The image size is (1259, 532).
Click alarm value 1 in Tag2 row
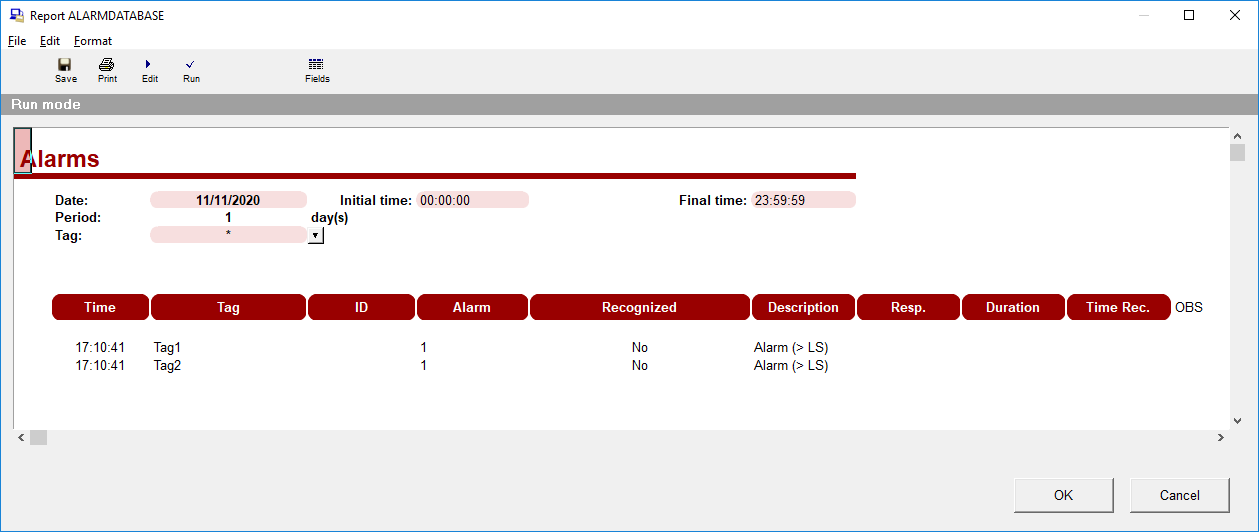[423, 365]
